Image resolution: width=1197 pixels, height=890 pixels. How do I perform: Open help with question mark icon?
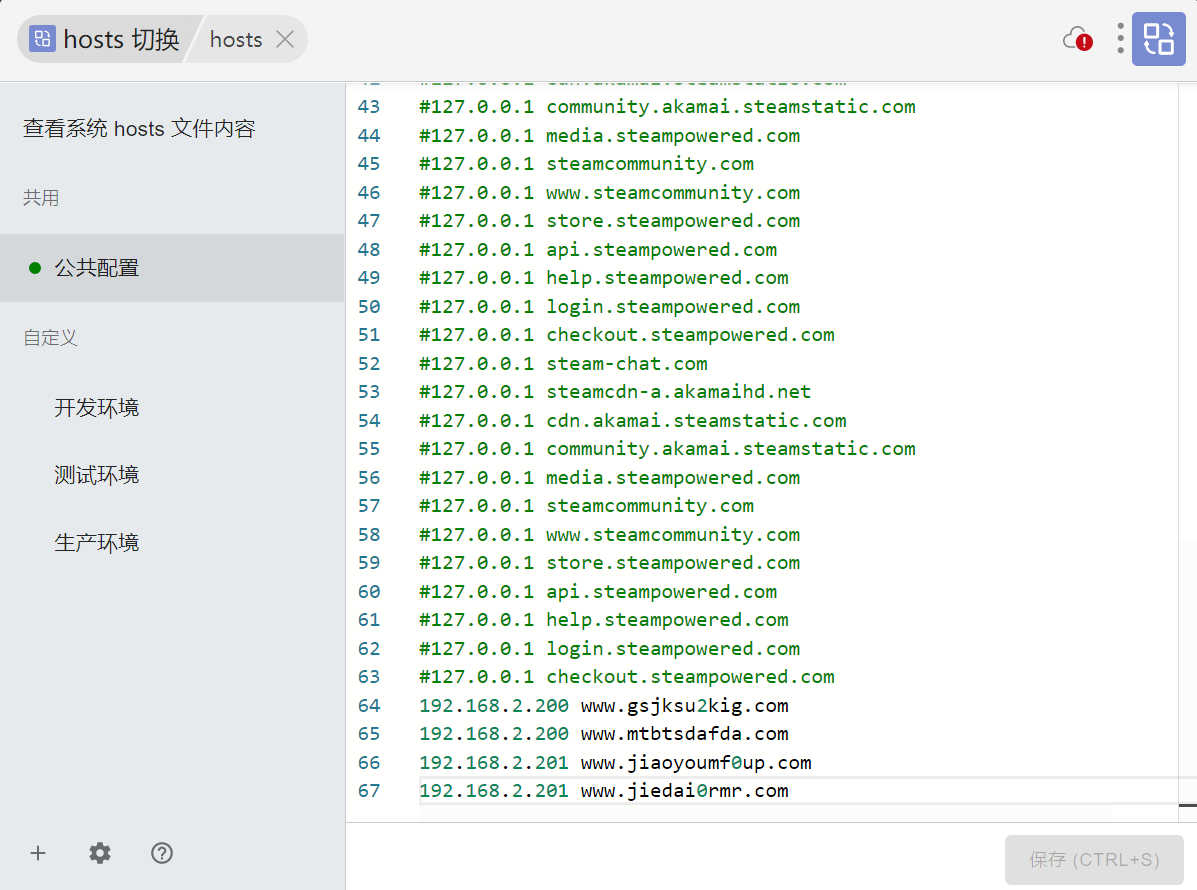(x=162, y=853)
